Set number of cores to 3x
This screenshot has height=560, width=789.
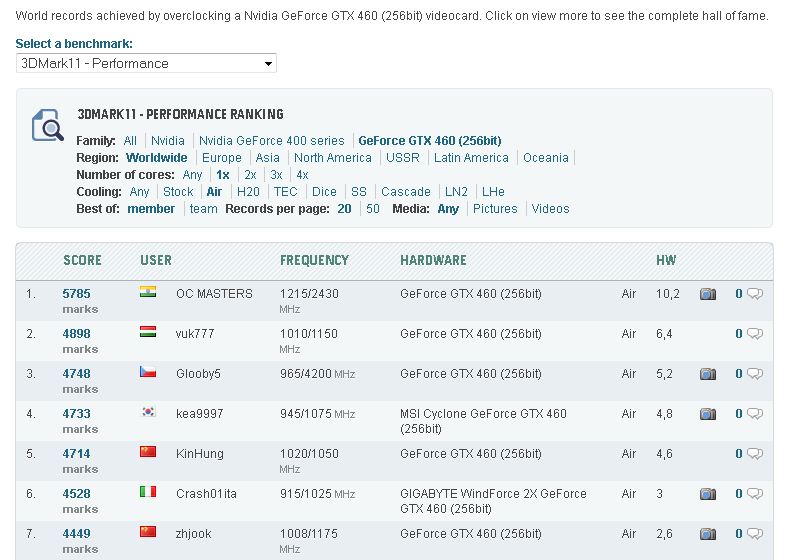(x=276, y=175)
